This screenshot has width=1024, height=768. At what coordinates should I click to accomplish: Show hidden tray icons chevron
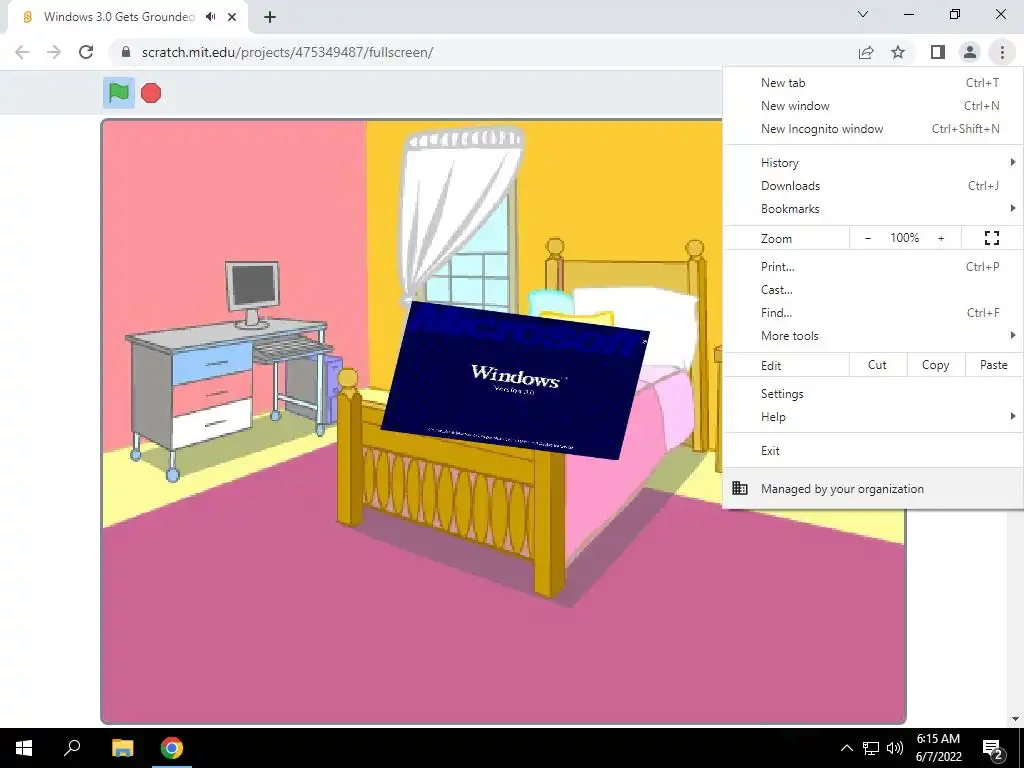click(x=846, y=748)
